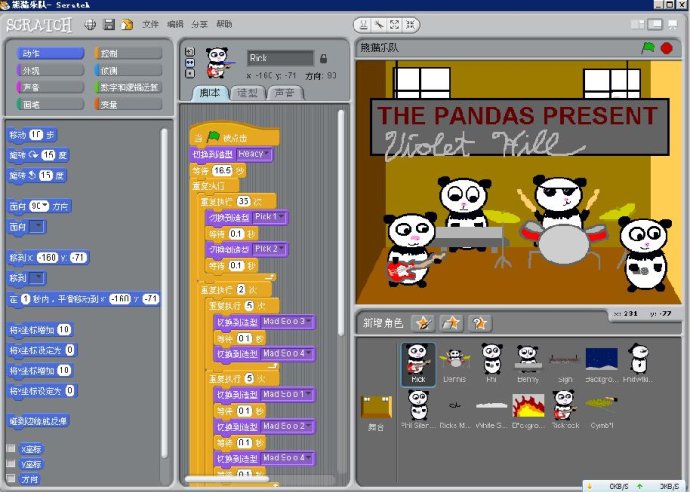Switch to the 声音 sounds tab

coord(285,93)
